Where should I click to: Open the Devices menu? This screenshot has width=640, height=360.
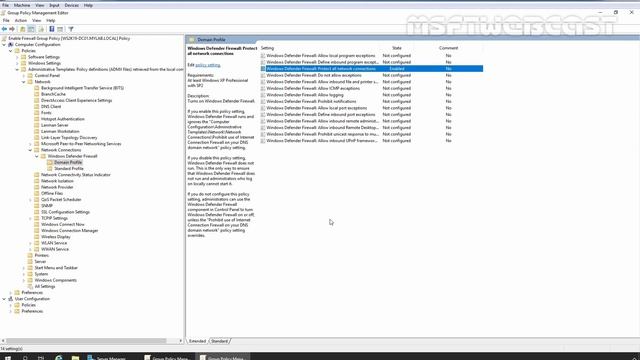pos(71,5)
